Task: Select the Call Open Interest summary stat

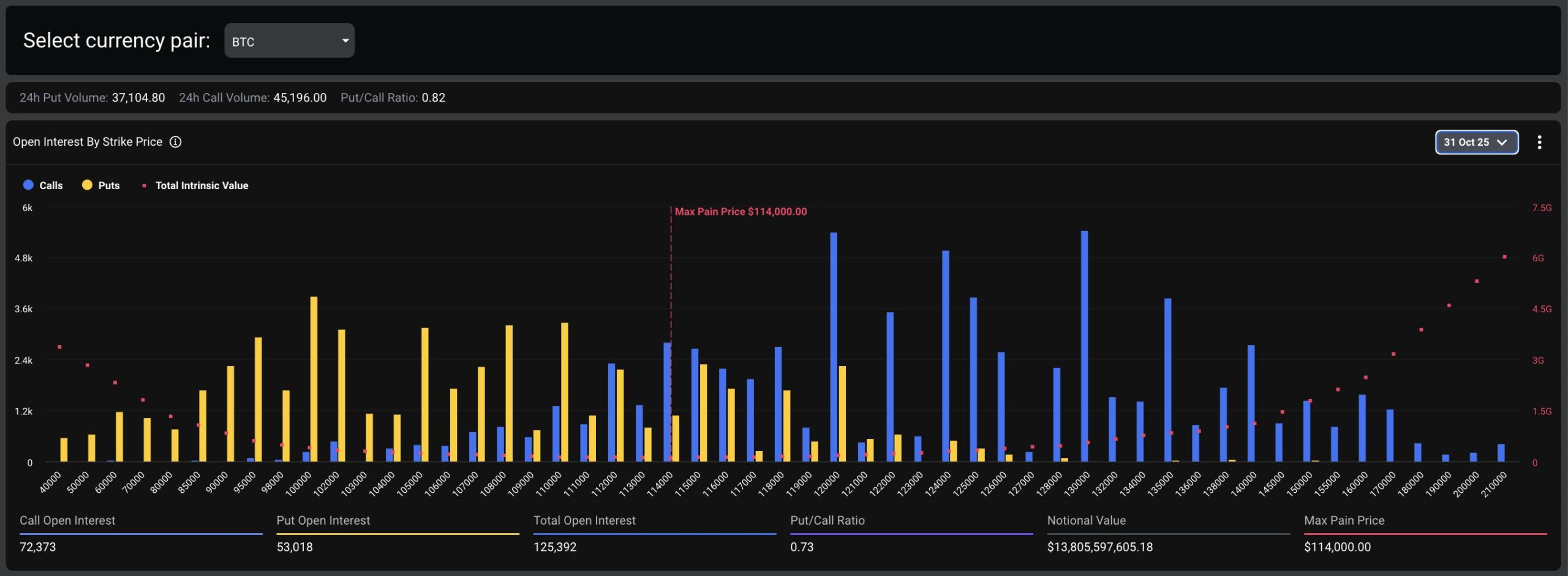Action: point(67,520)
